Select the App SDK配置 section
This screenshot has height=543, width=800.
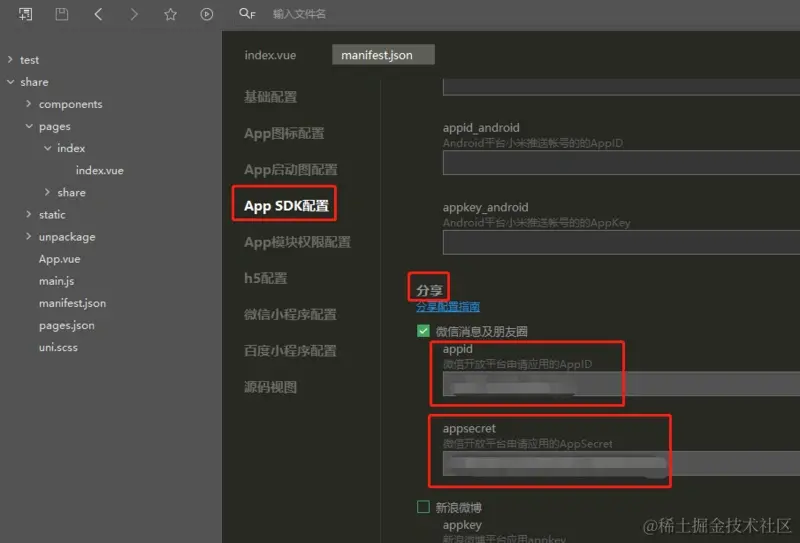(286, 206)
